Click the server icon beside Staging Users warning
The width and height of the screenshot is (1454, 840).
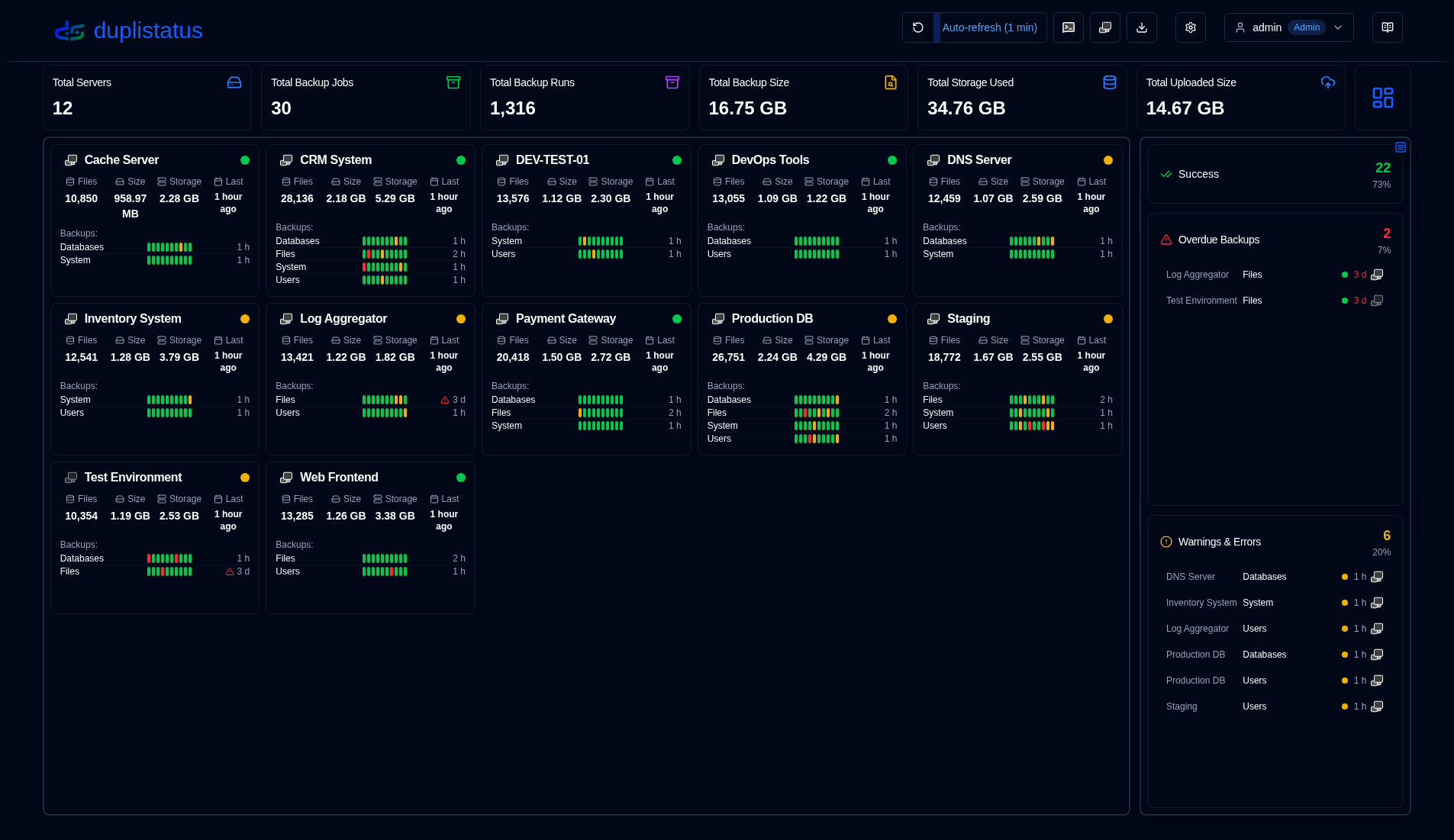click(1378, 706)
